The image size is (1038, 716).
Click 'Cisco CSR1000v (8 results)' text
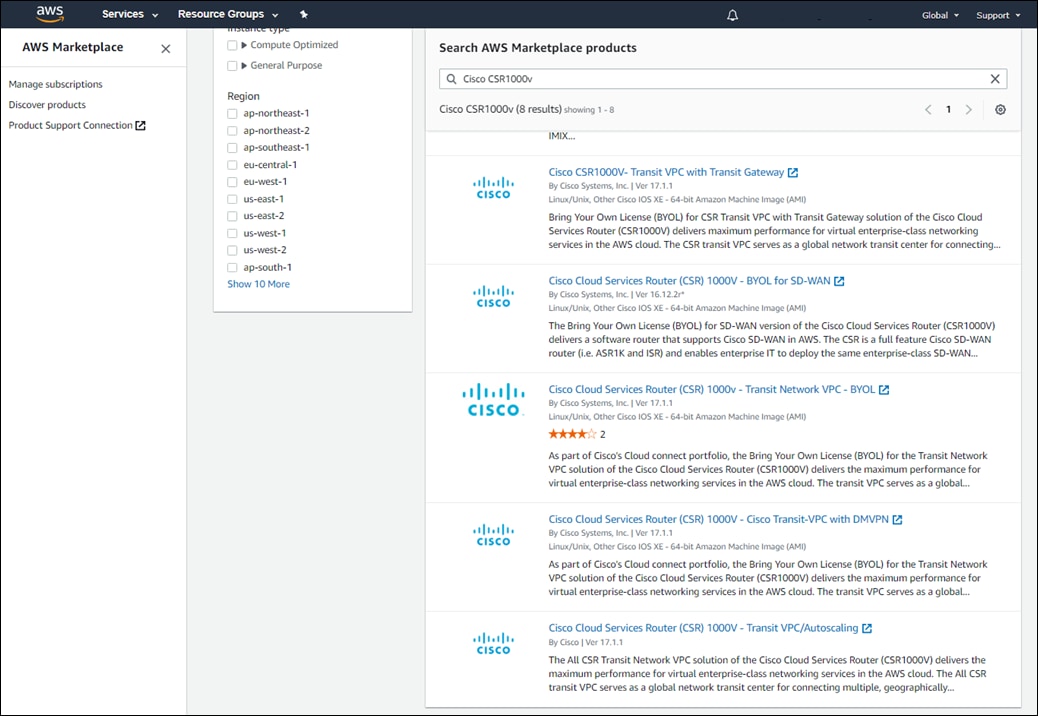pos(500,109)
